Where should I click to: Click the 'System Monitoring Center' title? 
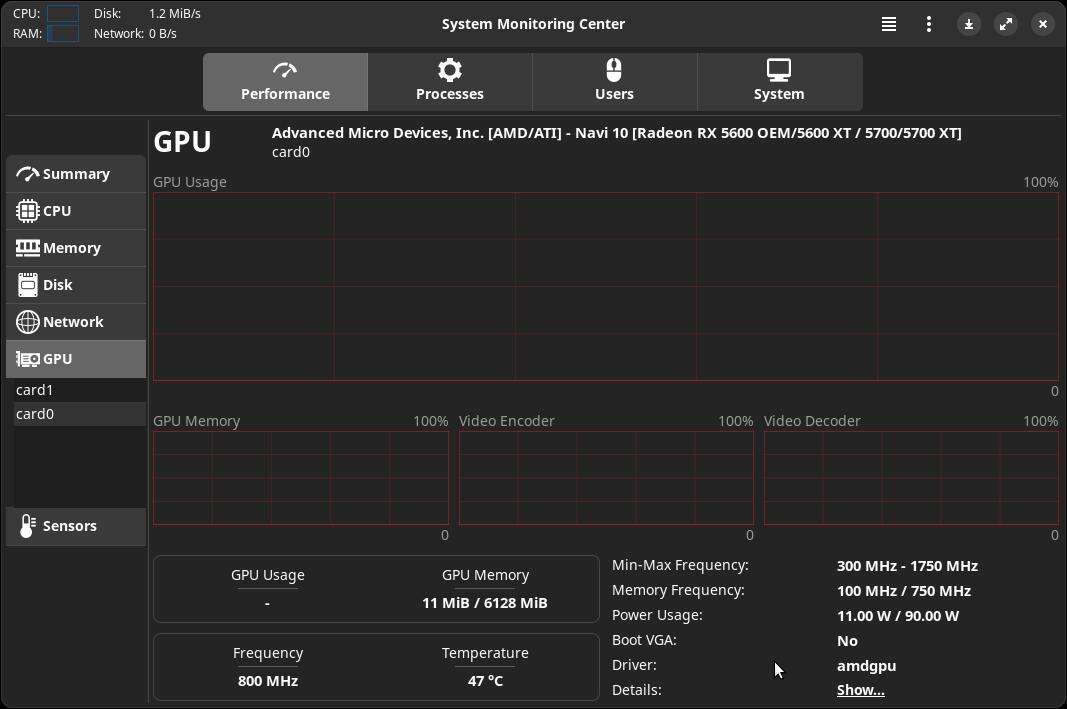[533, 24]
